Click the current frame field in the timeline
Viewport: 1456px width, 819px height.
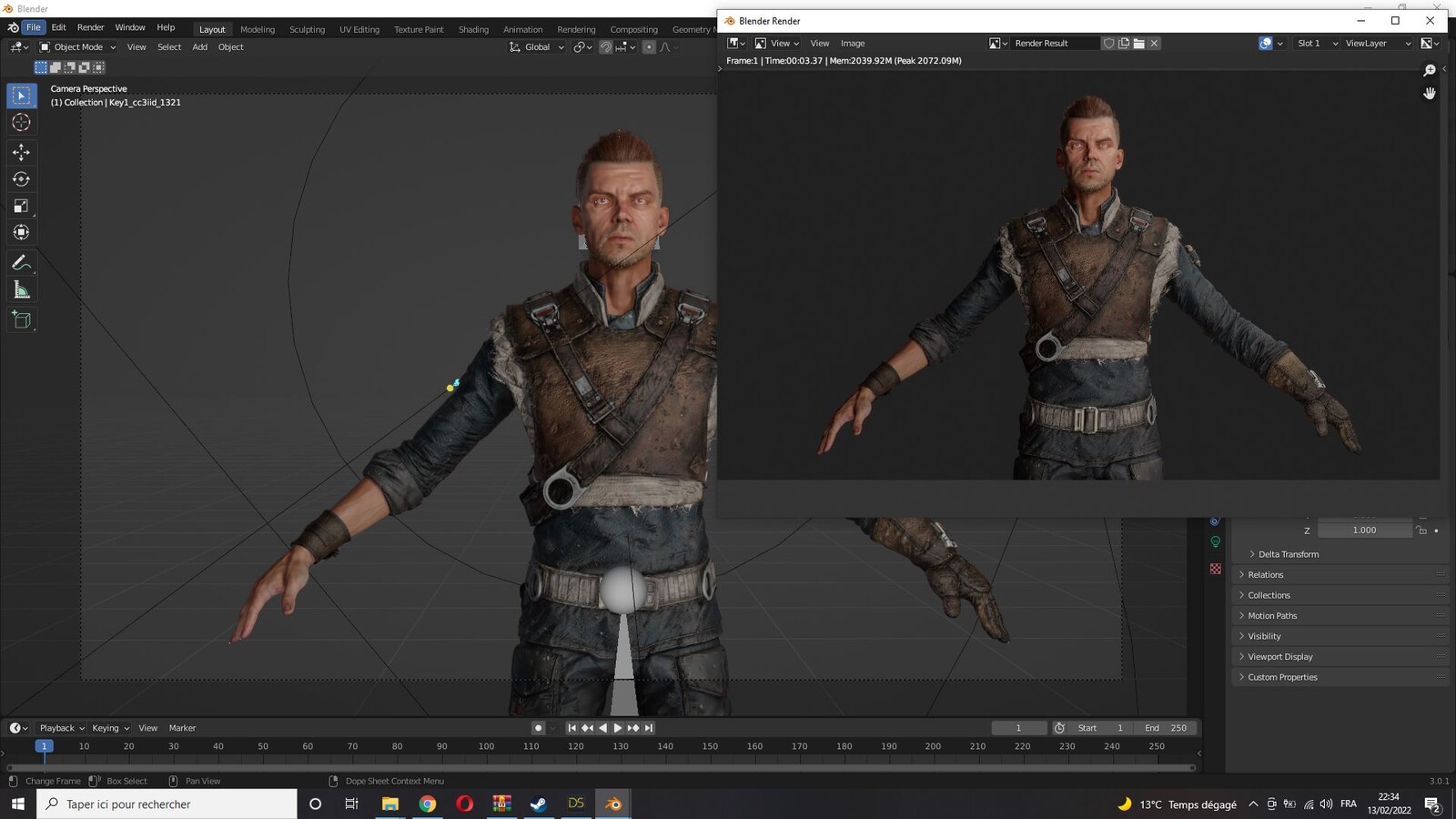coord(1018,728)
